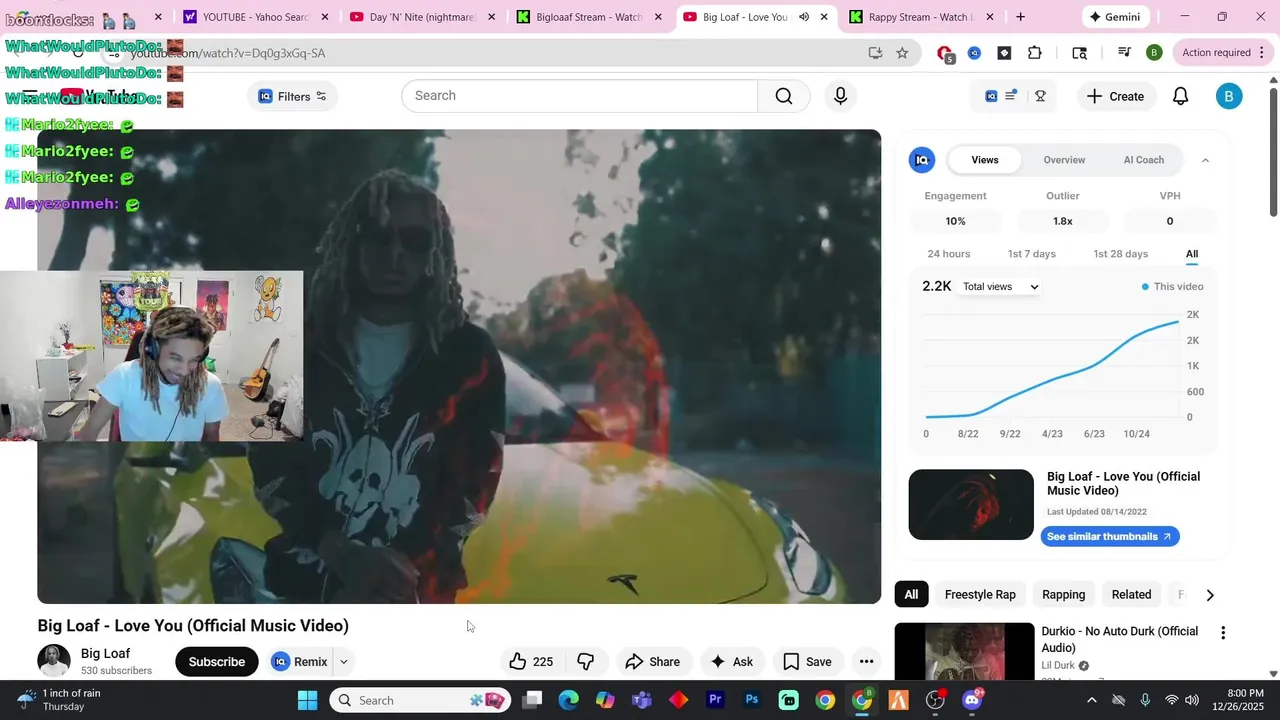Click the vidIQ logo in side panel
Screen dimensions: 1280x720
pyautogui.click(x=921, y=160)
